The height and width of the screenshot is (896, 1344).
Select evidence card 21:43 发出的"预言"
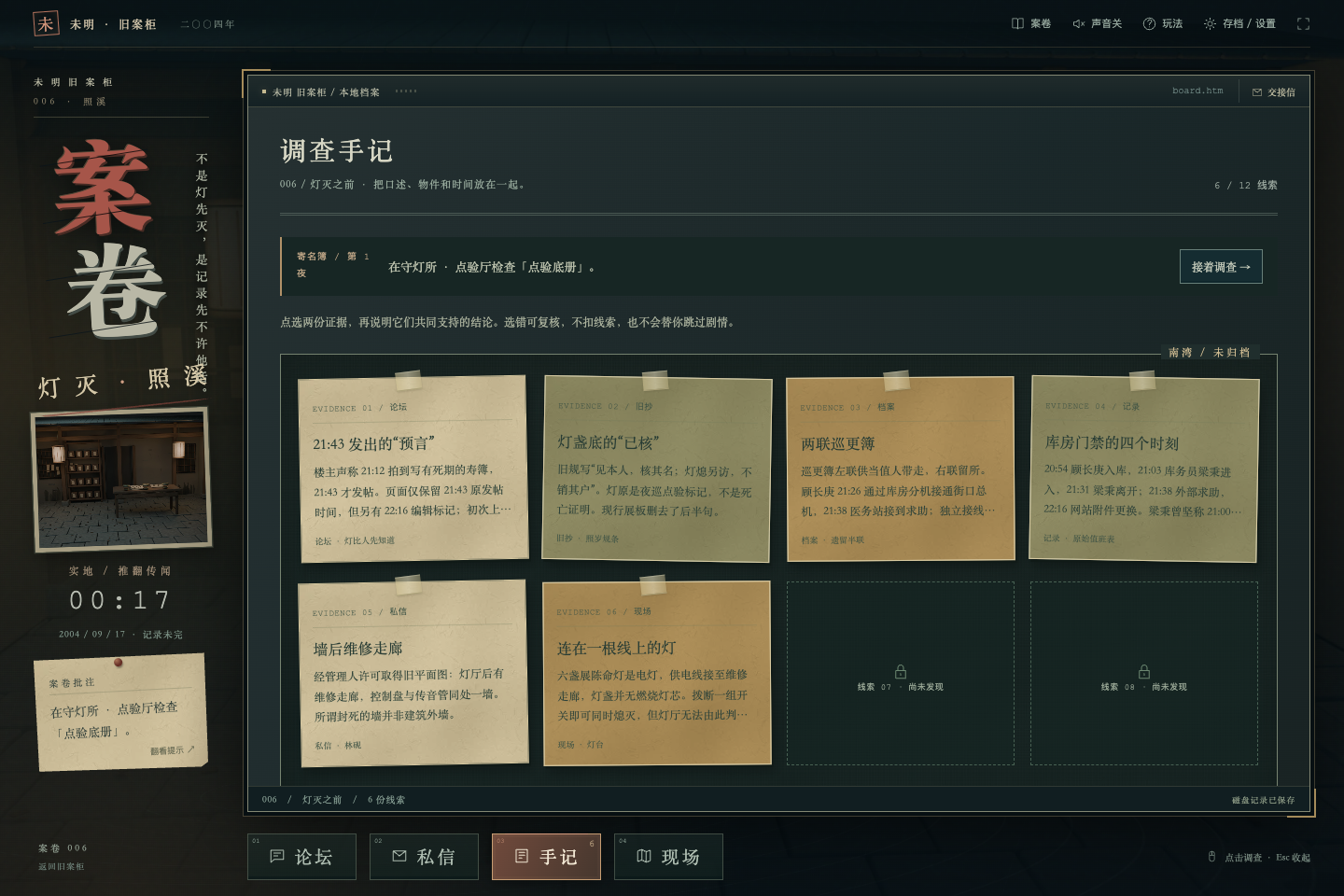coord(413,469)
